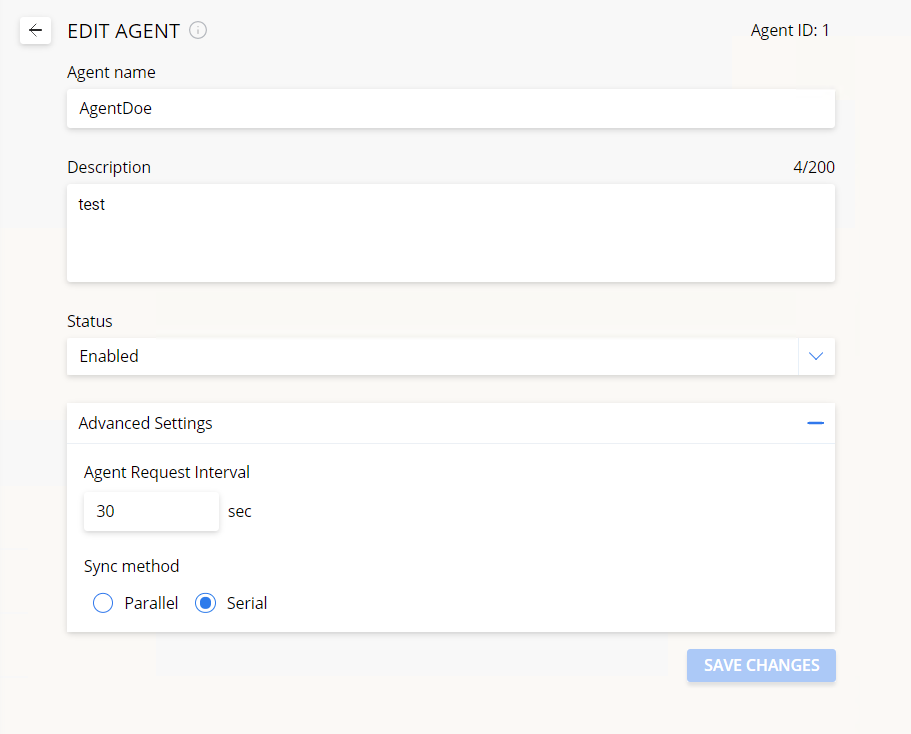Click the 'Agent Request Interval' label
Image resolution: width=911 pixels, height=734 pixels.
click(x=167, y=472)
